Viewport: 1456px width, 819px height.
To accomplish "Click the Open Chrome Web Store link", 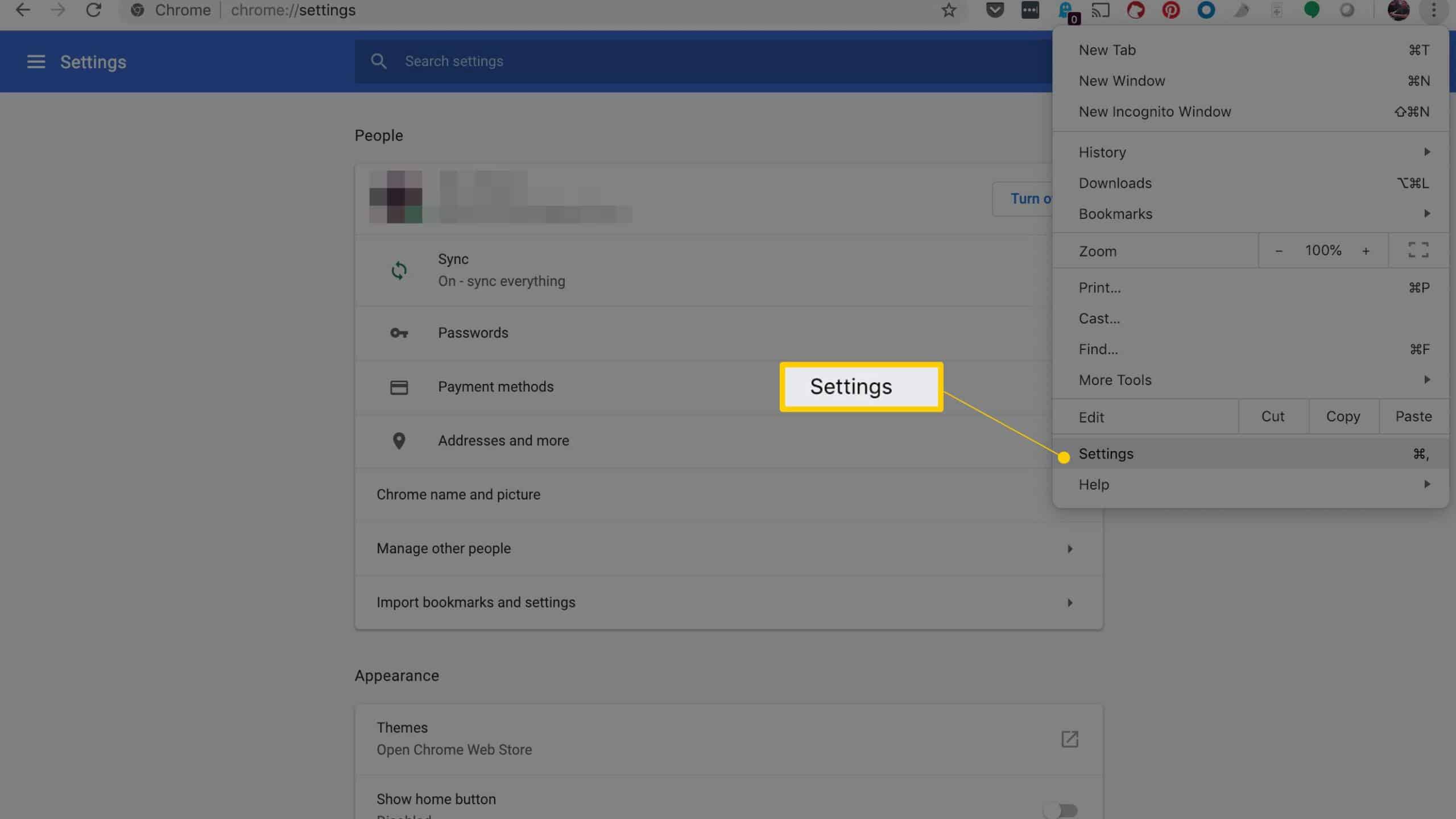I will pos(453,749).
